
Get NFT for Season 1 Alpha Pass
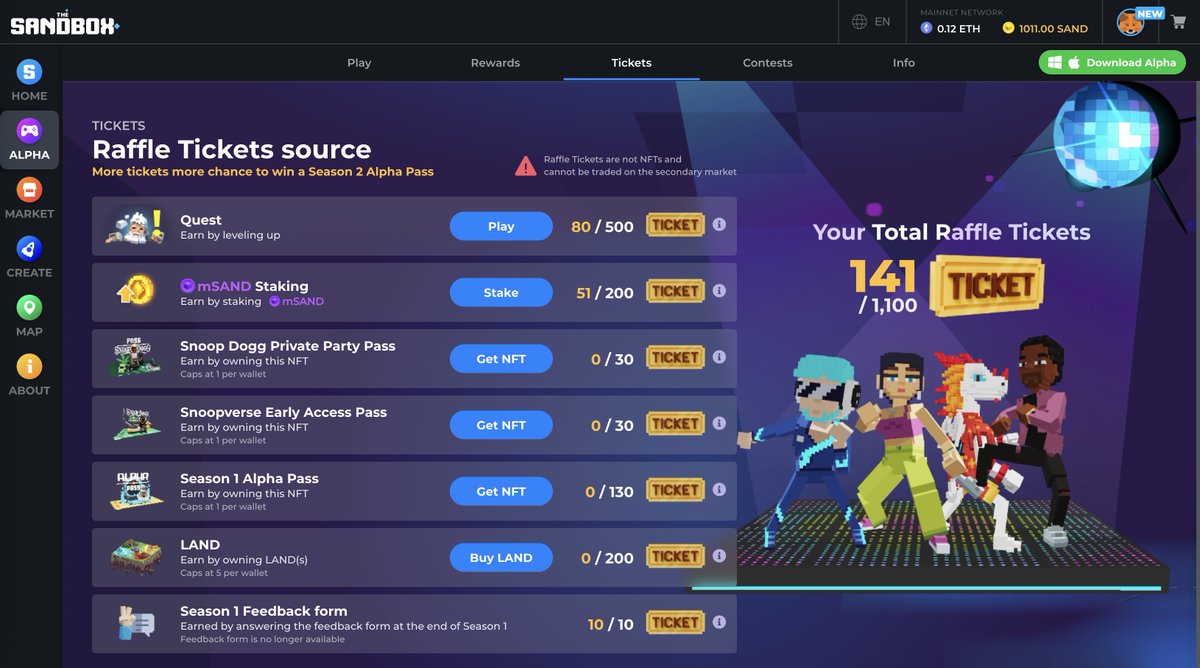[501, 491]
